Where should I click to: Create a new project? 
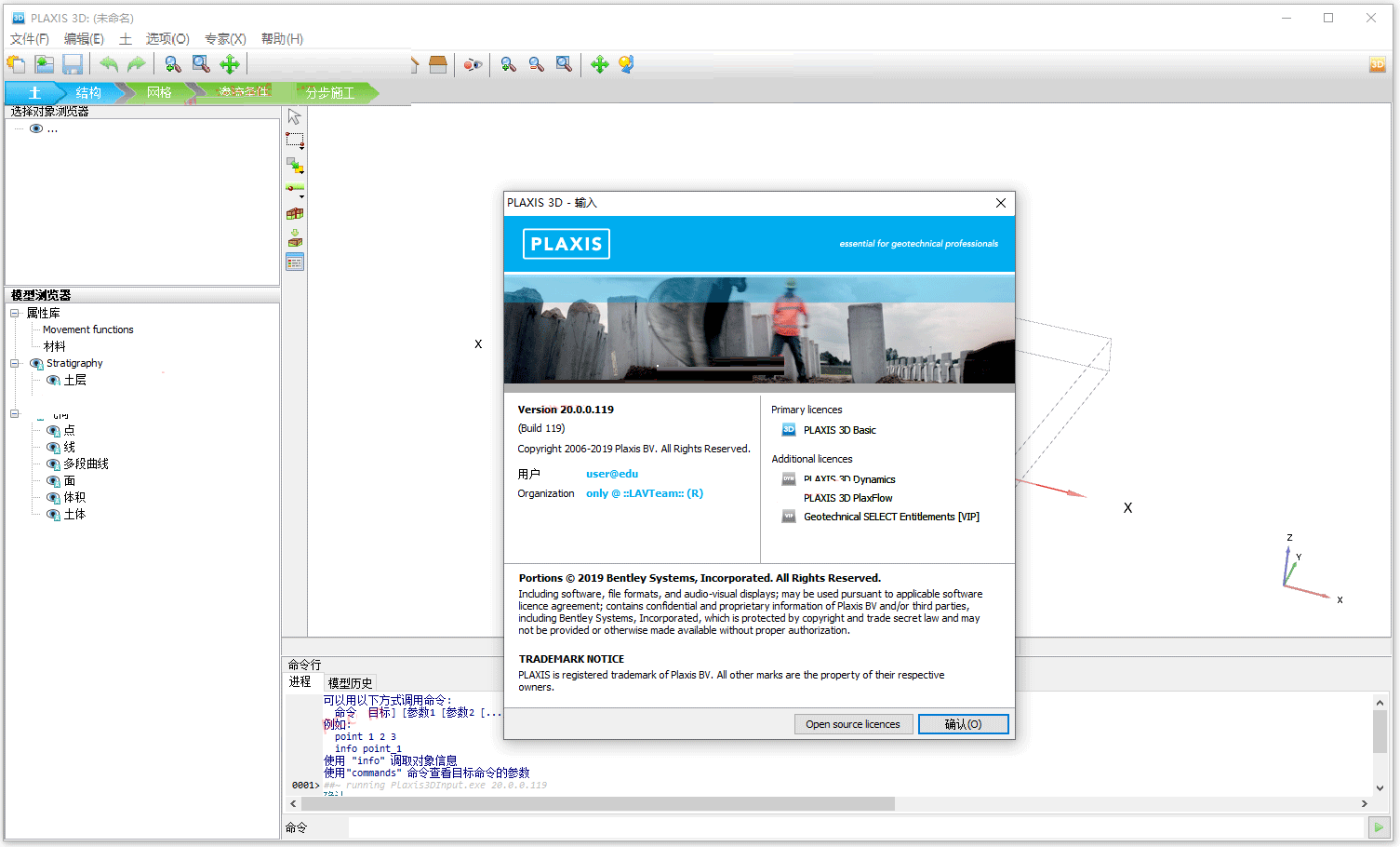(x=16, y=63)
